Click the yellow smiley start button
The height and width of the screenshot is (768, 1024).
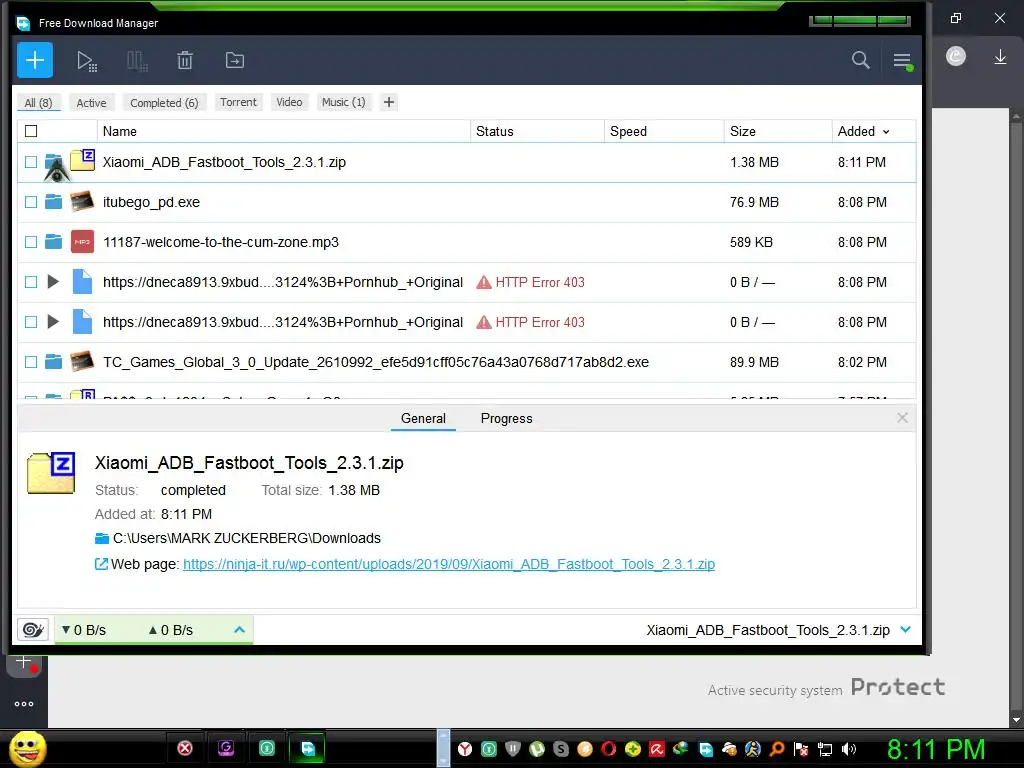point(27,748)
